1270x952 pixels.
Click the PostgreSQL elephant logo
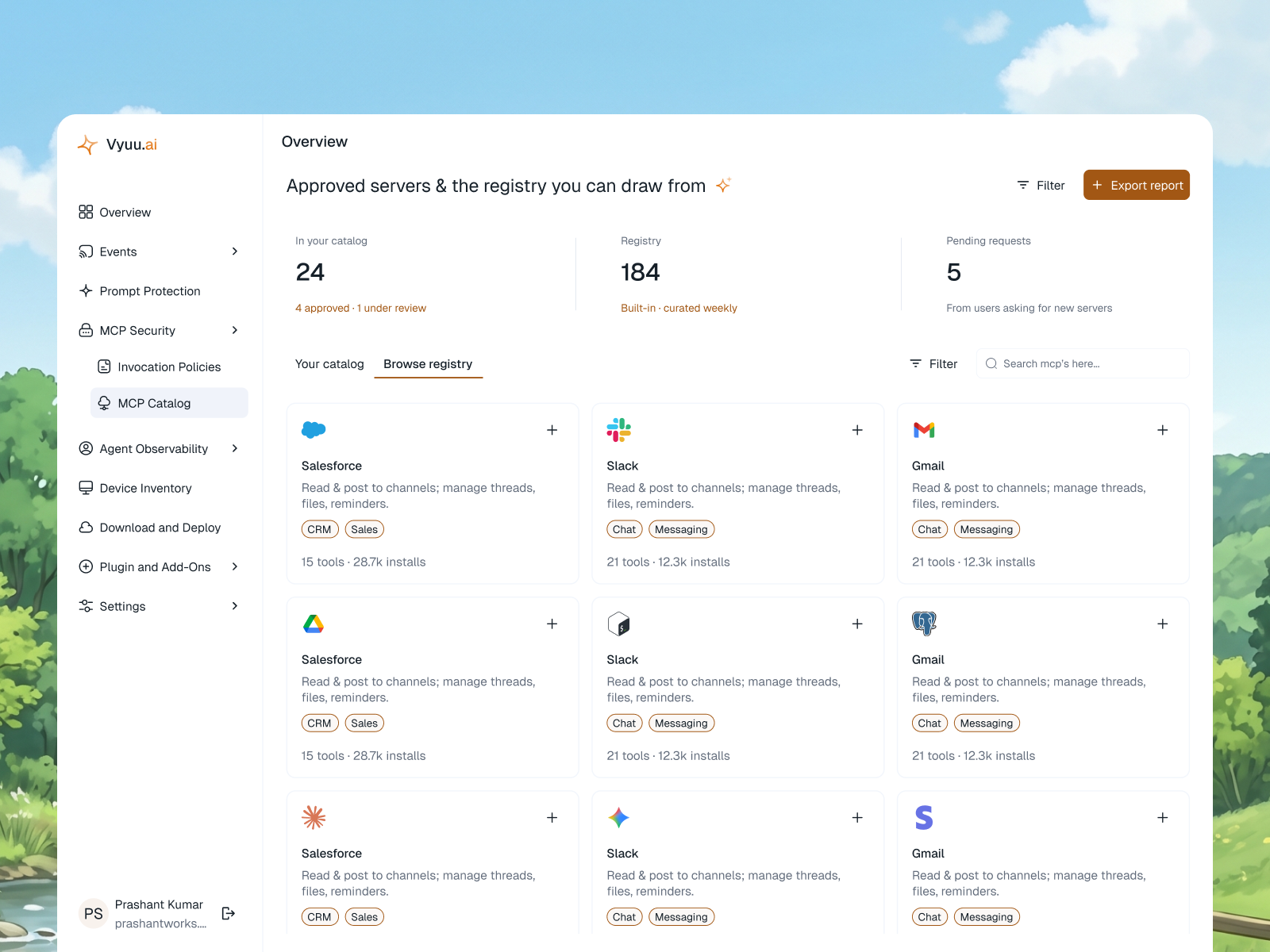coord(924,624)
